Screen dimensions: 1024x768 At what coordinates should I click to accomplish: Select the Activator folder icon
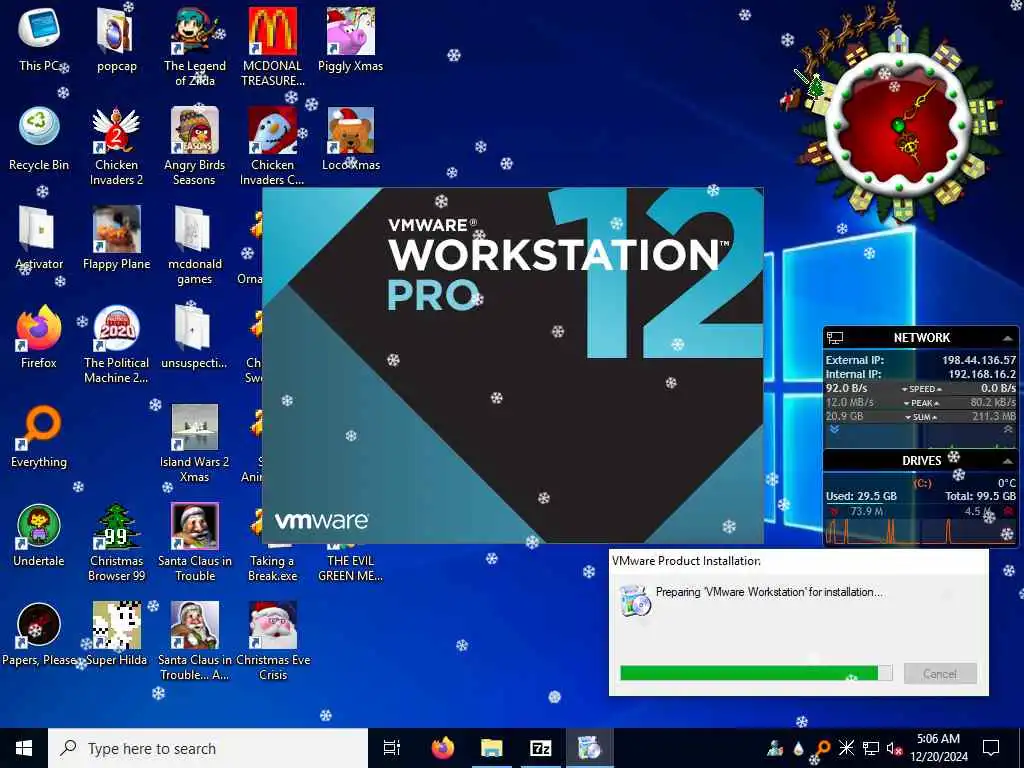click(x=39, y=238)
